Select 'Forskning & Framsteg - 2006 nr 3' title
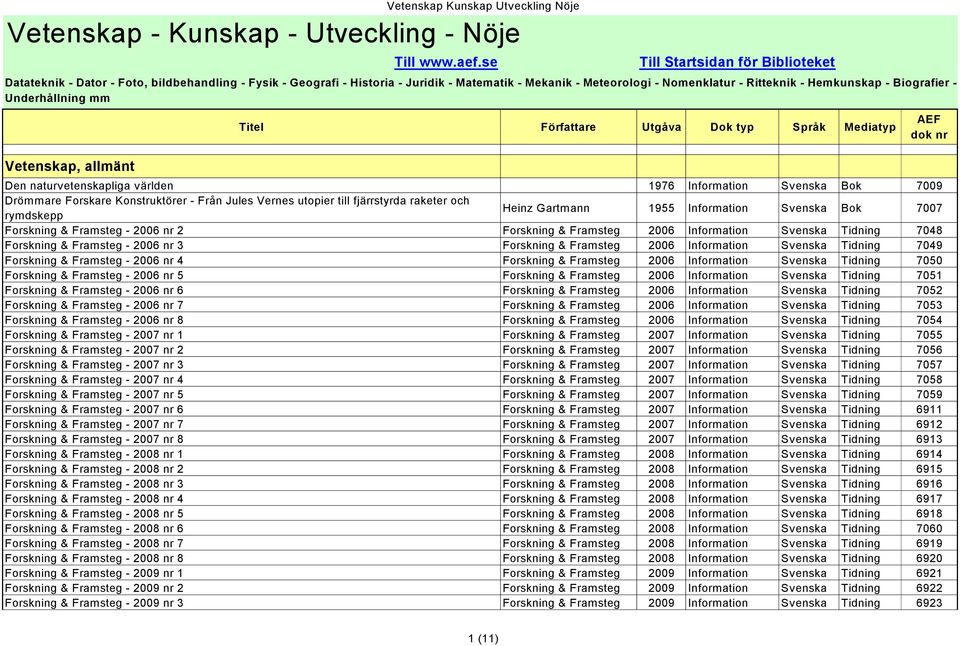Viewport: 960px width, 646px height. (x=94, y=245)
